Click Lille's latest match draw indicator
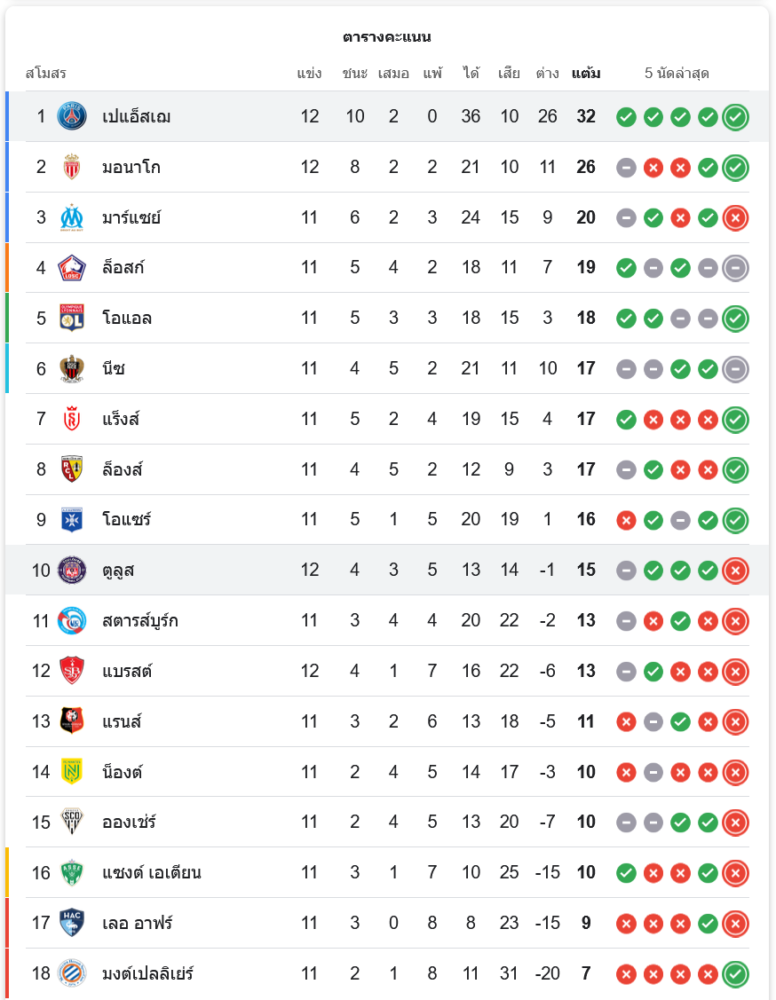This screenshot has width=776, height=1000. 735,267
